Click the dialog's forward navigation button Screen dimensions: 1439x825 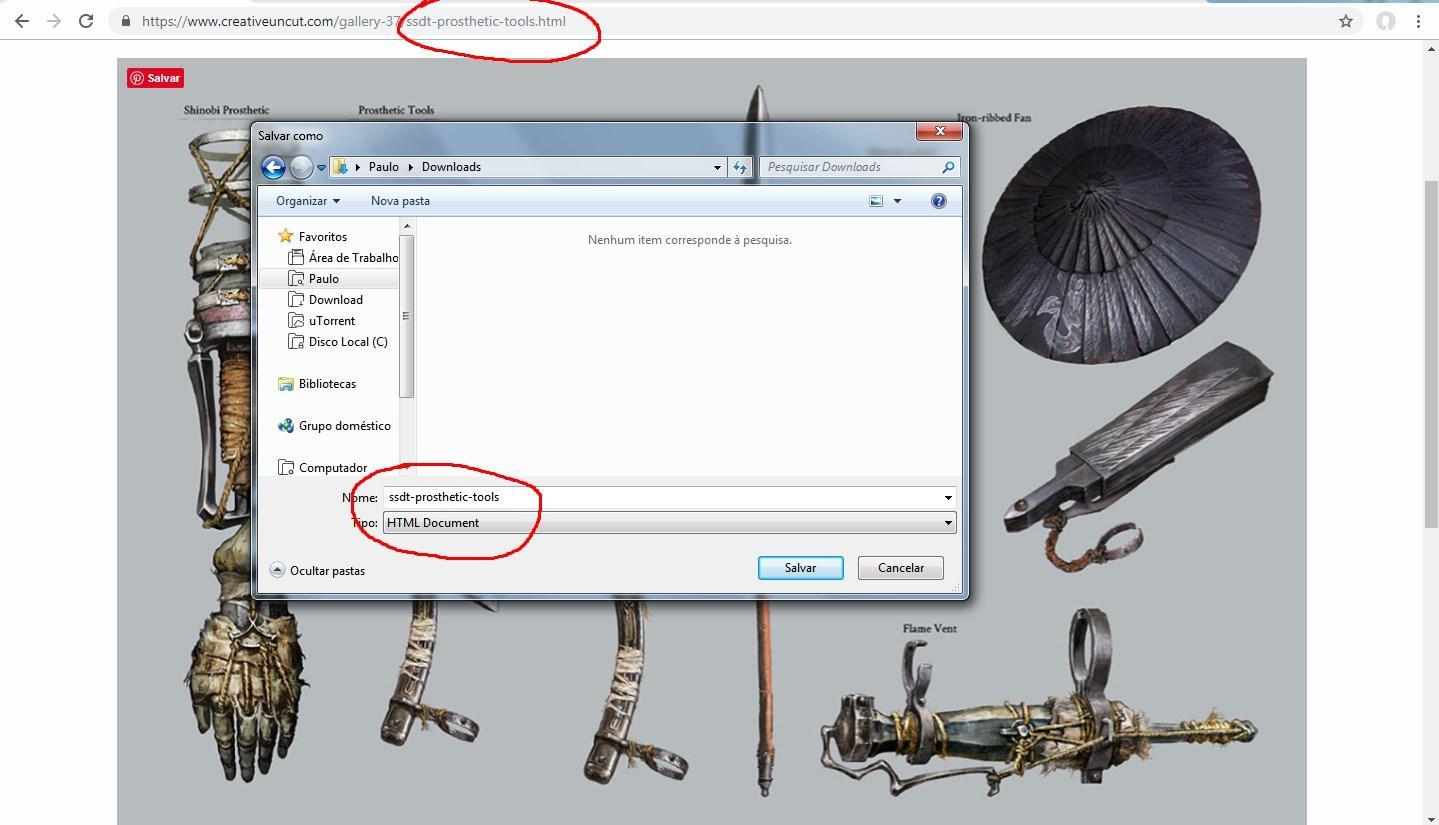301,167
